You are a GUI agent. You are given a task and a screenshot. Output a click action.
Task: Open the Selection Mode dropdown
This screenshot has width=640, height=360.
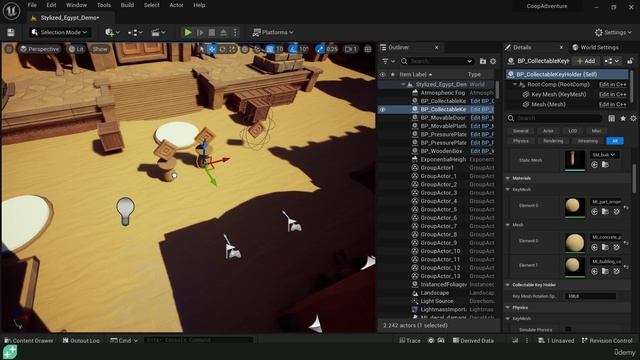coord(60,32)
